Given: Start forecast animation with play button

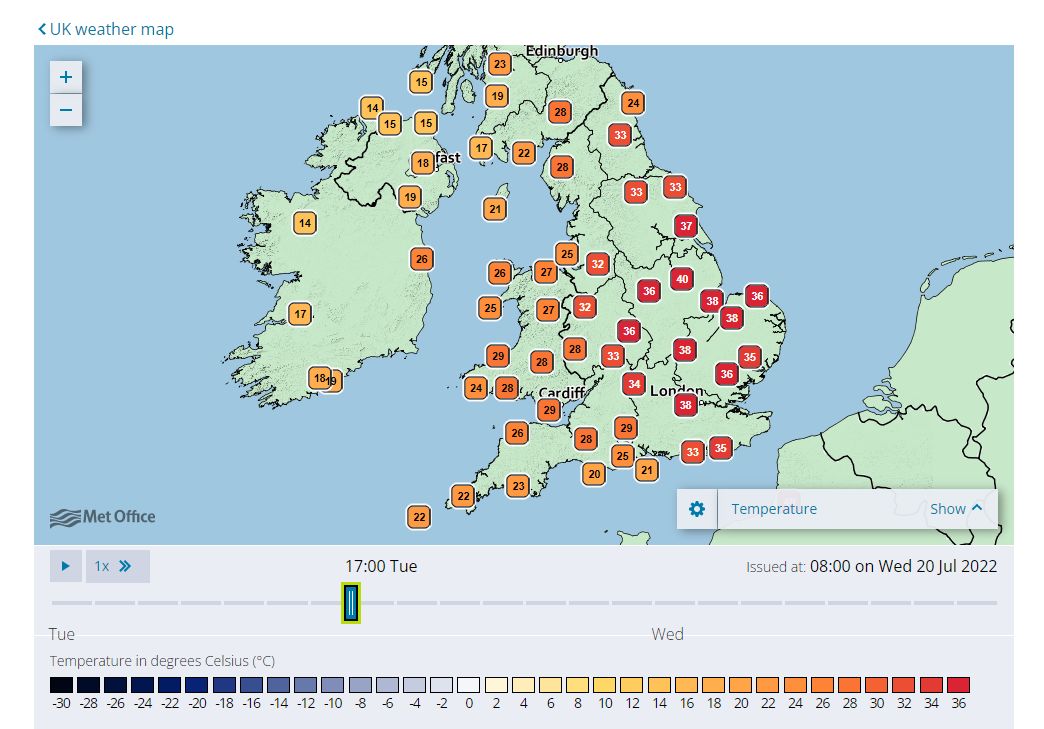Looking at the screenshot, I should pyautogui.click(x=65, y=567).
